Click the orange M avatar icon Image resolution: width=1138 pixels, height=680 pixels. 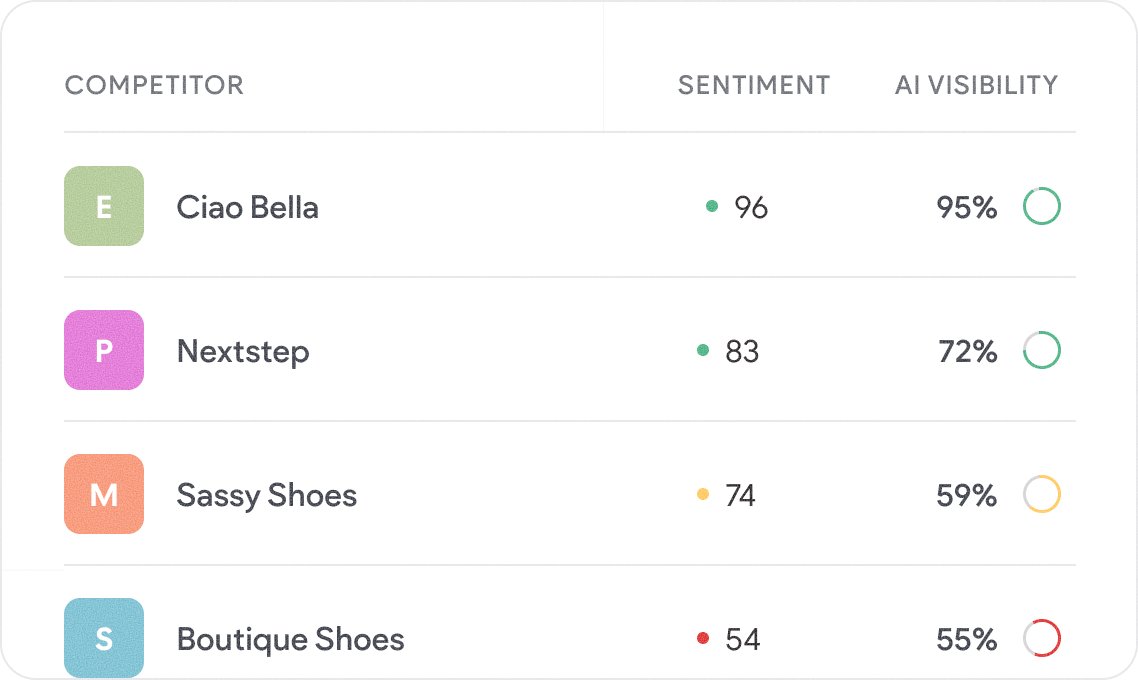click(x=104, y=494)
